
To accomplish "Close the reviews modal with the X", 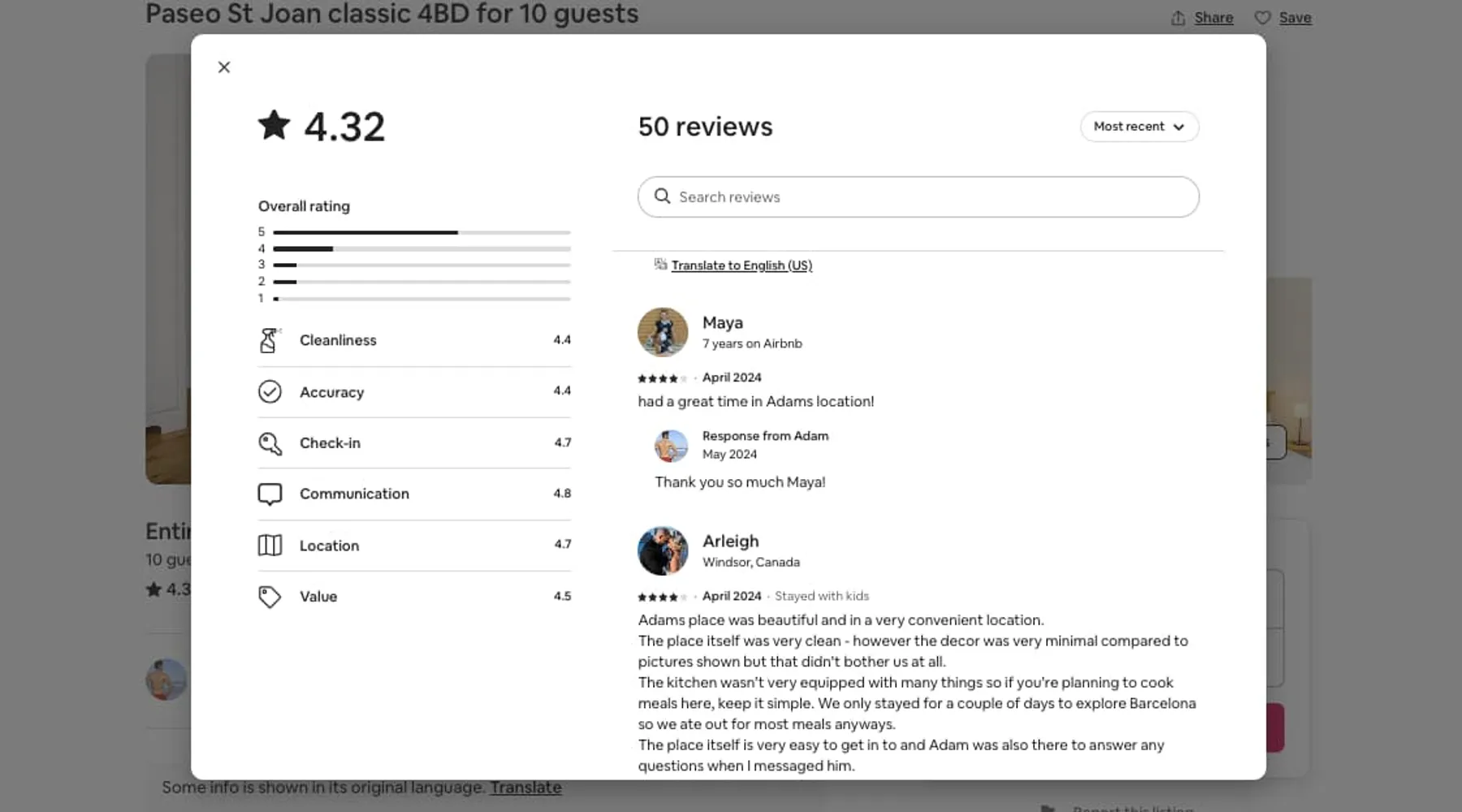I will pos(224,67).
